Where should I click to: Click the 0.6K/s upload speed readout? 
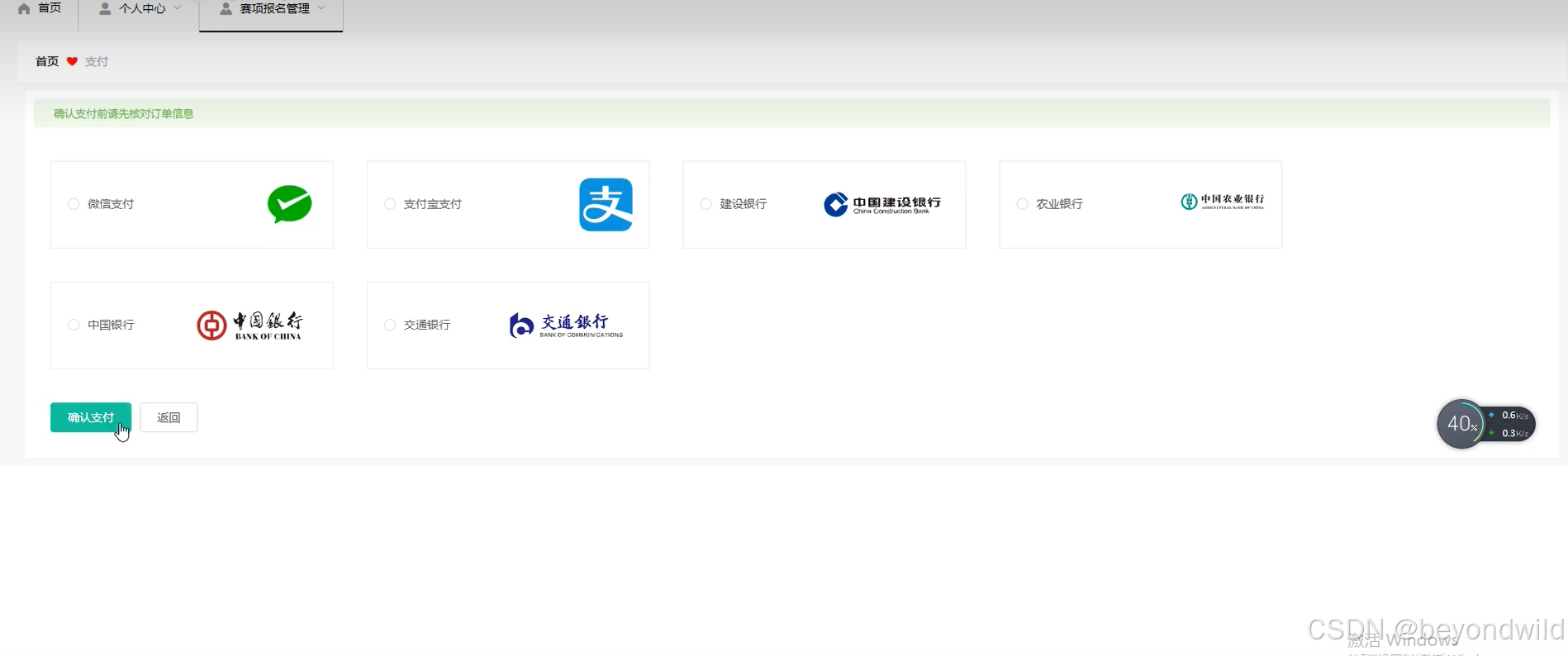tap(1515, 416)
